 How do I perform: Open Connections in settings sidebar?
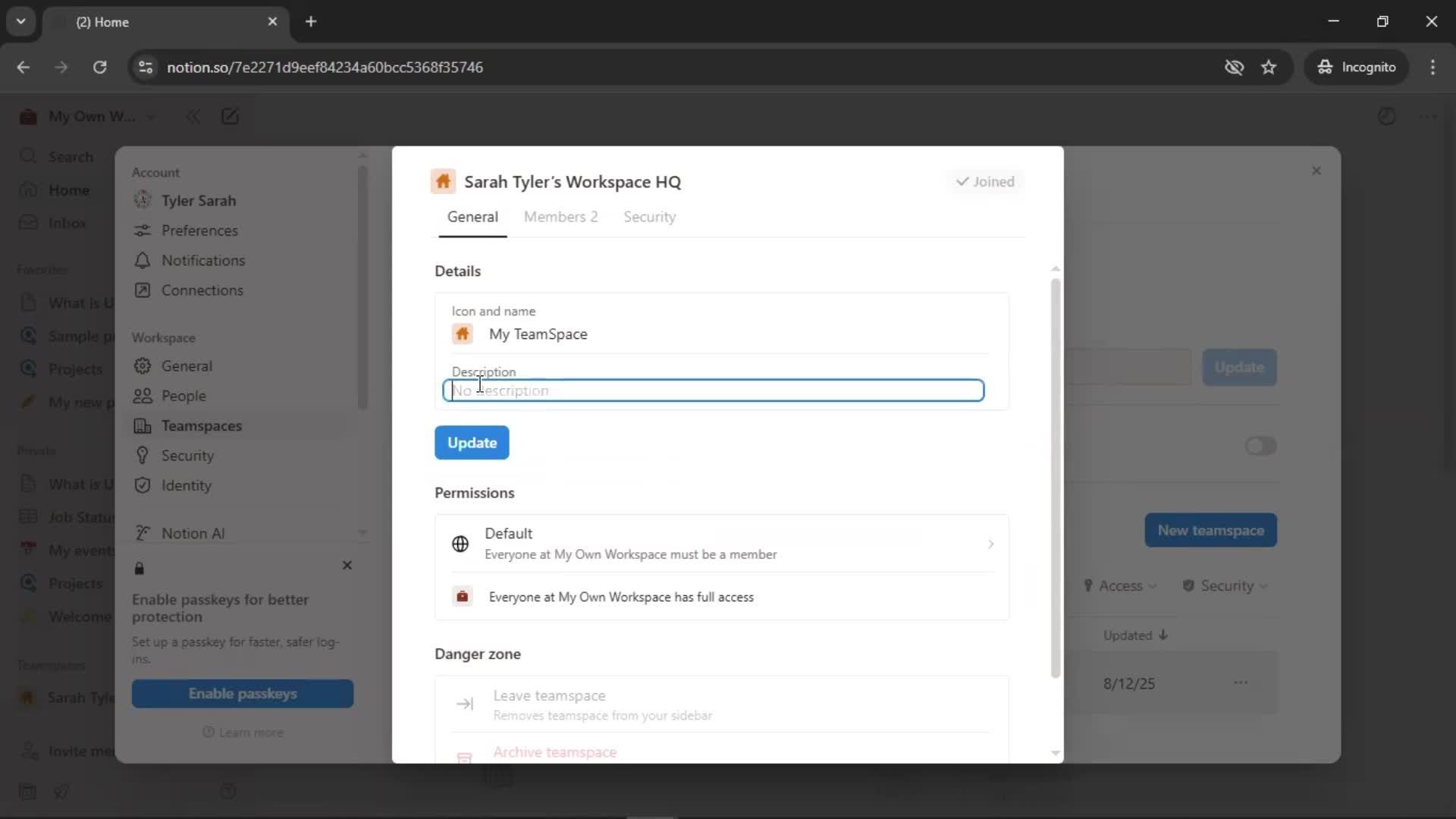[202, 290]
